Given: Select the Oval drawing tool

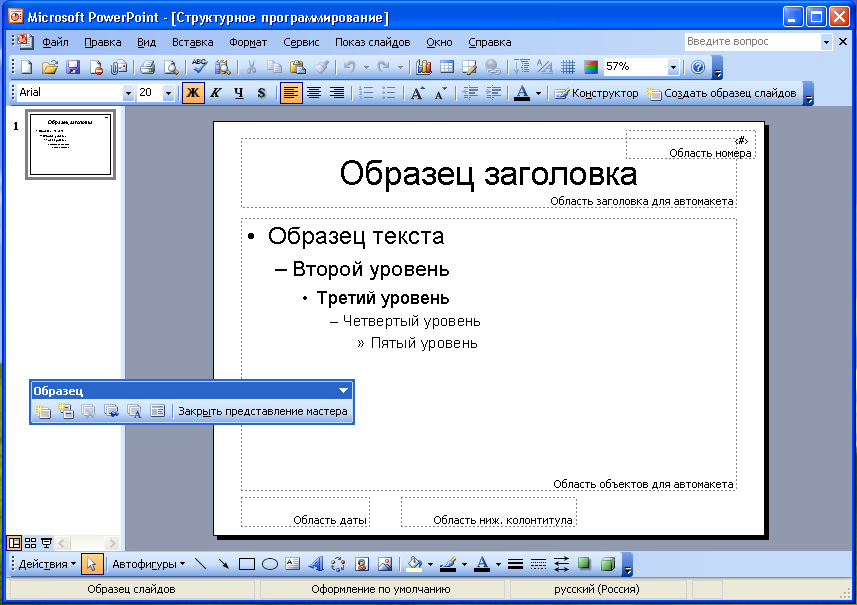Looking at the screenshot, I should pyautogui.click(x=270, y=564).
